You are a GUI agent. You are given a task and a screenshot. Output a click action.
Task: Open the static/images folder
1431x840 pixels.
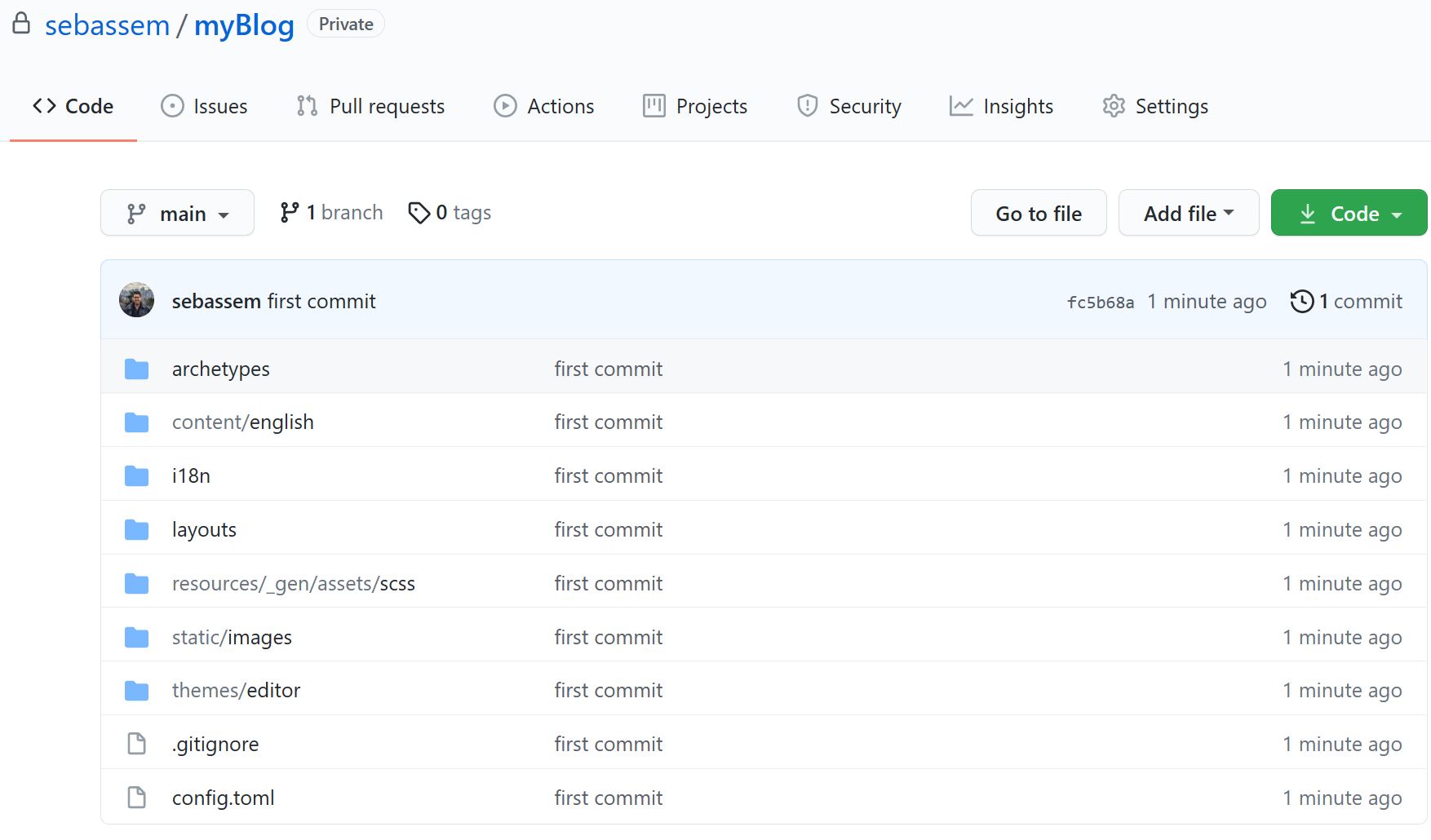pyautogui.click(x=232, y=638)
